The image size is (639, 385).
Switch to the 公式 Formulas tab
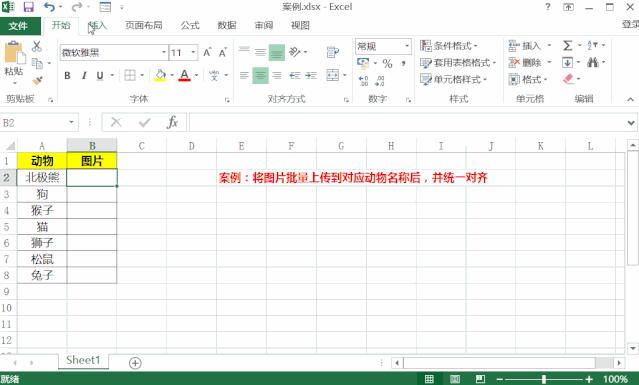point(190,25)
